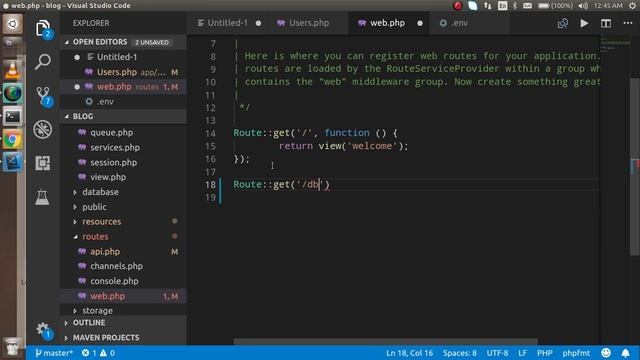Click the code minimap preview

615,44
